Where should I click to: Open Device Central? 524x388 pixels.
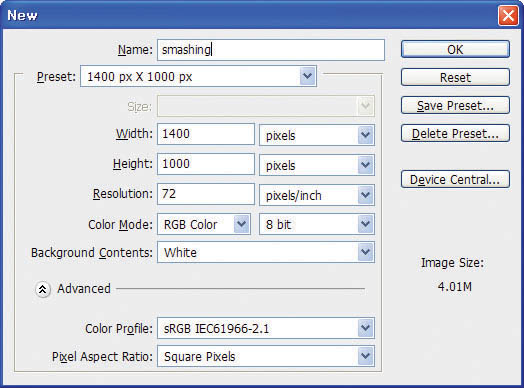(455, 179)
